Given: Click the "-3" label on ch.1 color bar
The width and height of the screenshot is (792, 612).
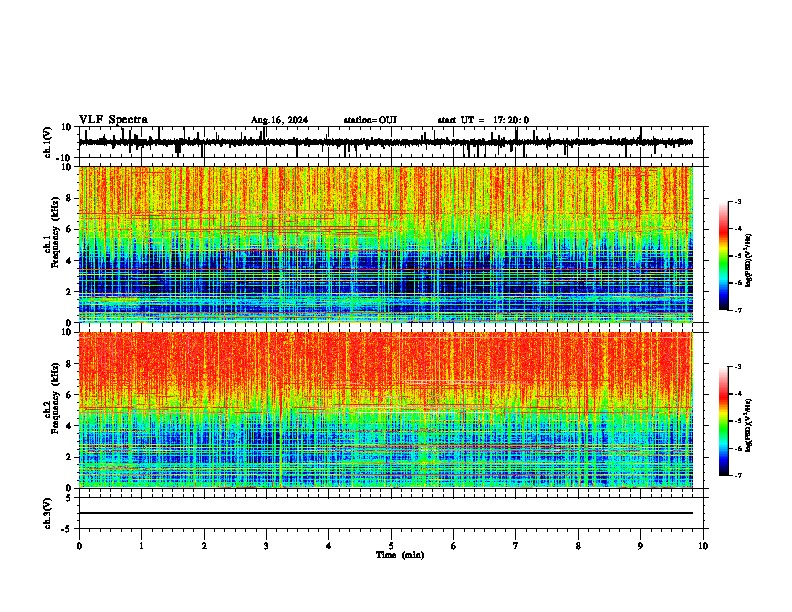Looking at the screenshot, I should click(738, 202).
